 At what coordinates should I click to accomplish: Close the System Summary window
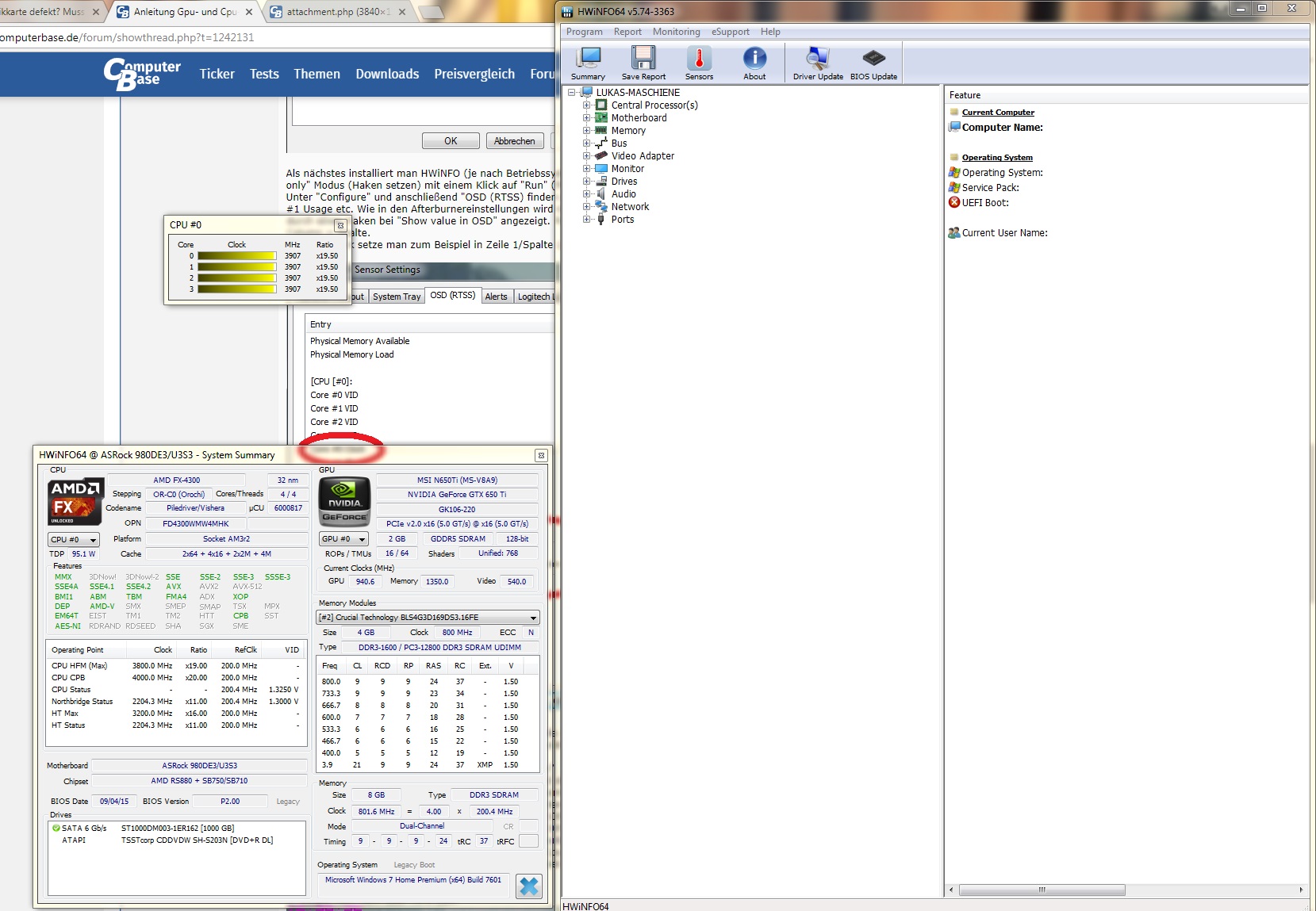tap(541, 455)
